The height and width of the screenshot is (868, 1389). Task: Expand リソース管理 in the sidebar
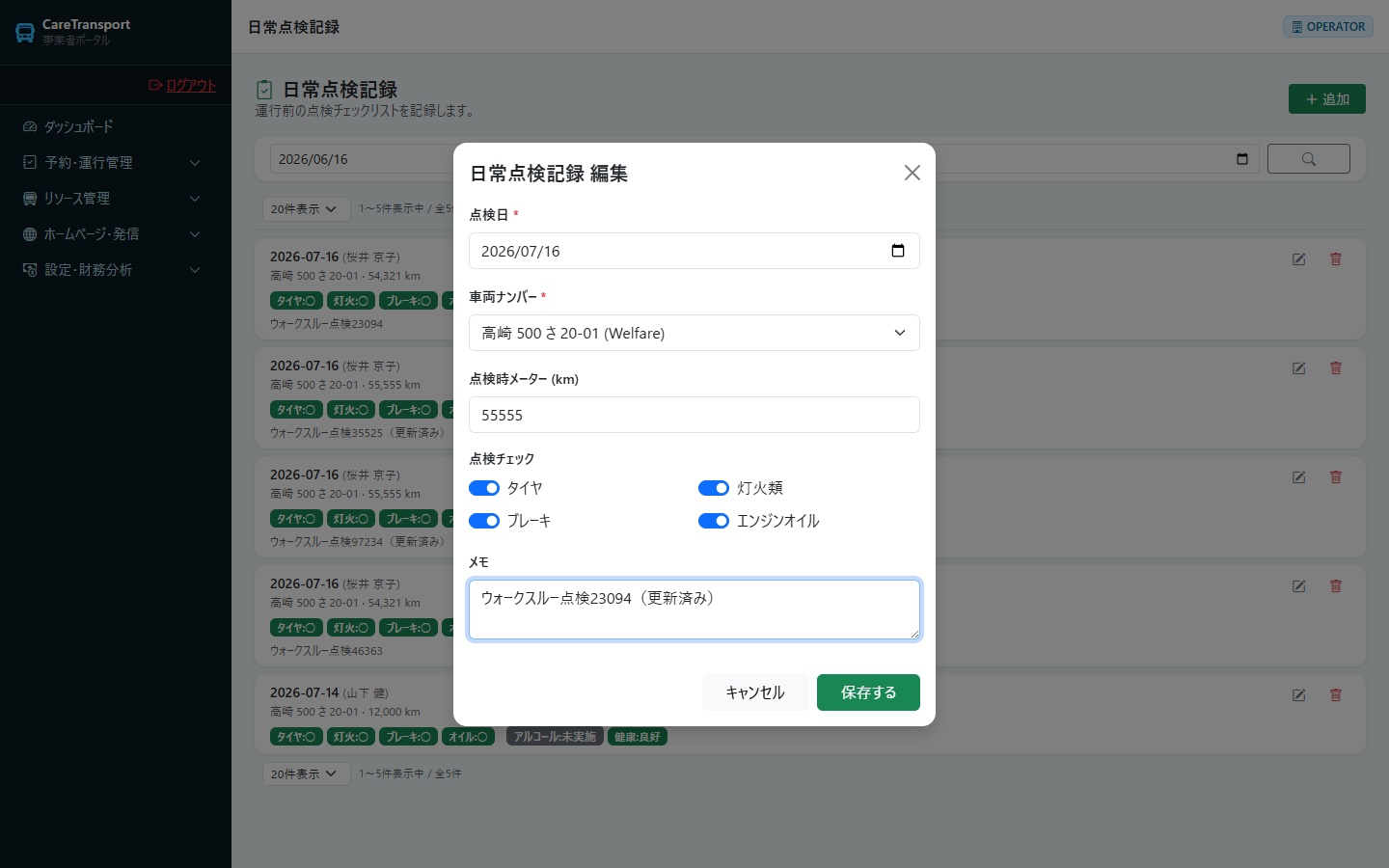coord(113,199)
